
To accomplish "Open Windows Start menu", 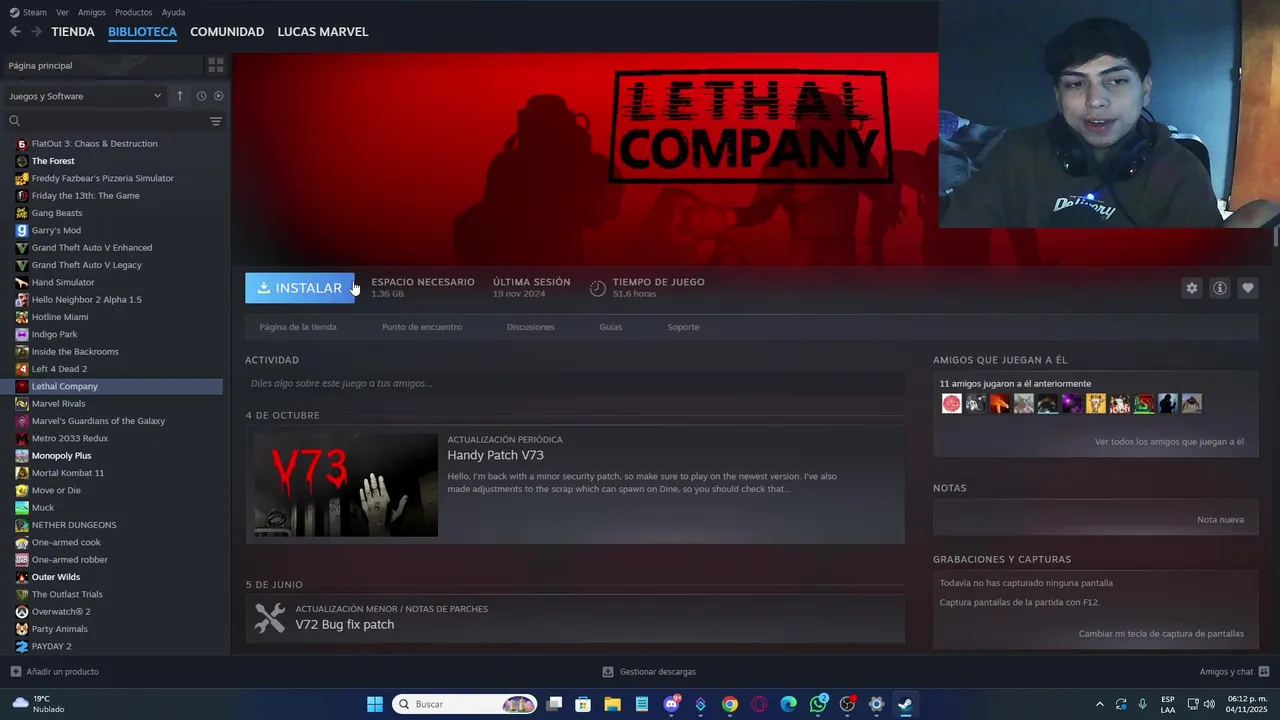I will [374, 704].
